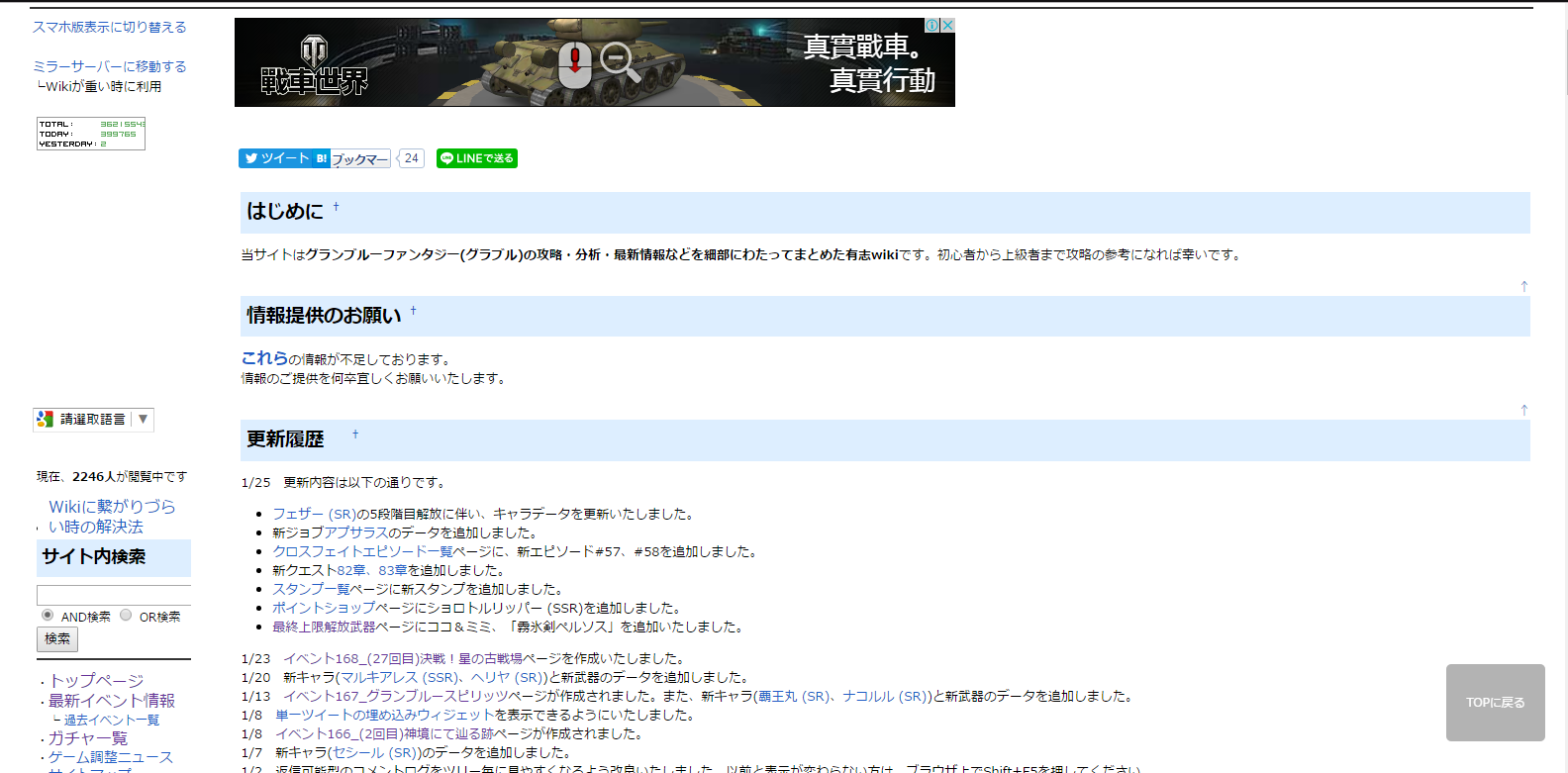The height and width of the screenshot is (773, 1568).
Task: Close the tank advertisement banner
Action: (x=947, y=25)
